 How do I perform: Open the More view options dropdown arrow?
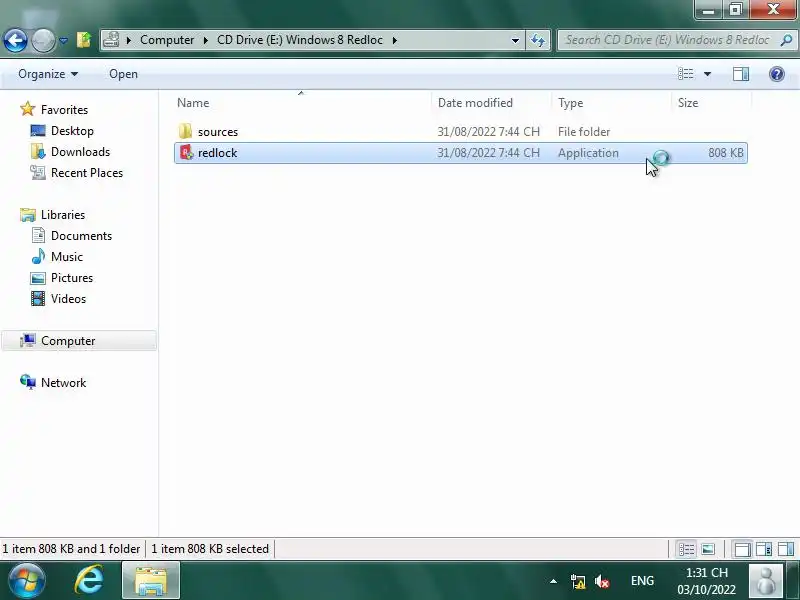click(x=707, y=74)
